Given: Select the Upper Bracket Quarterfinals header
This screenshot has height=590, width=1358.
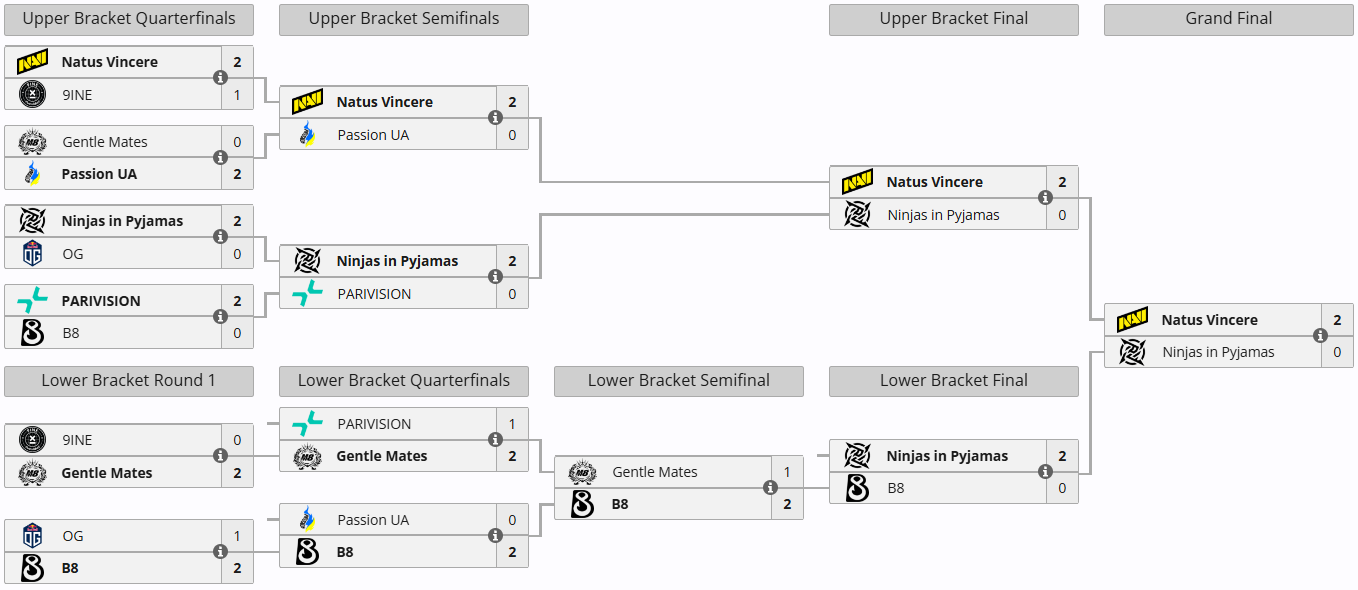Looking at the screenshot, I should point(129,19).
